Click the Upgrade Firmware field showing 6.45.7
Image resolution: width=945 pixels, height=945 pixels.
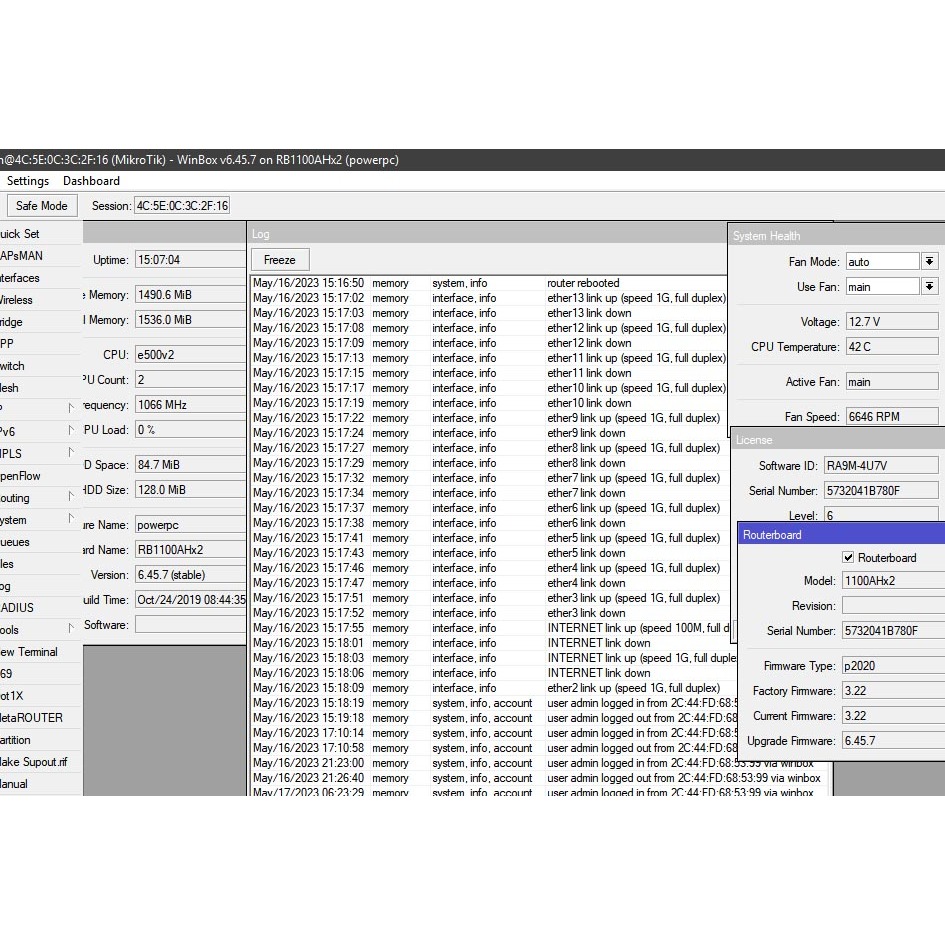[890, 741]
